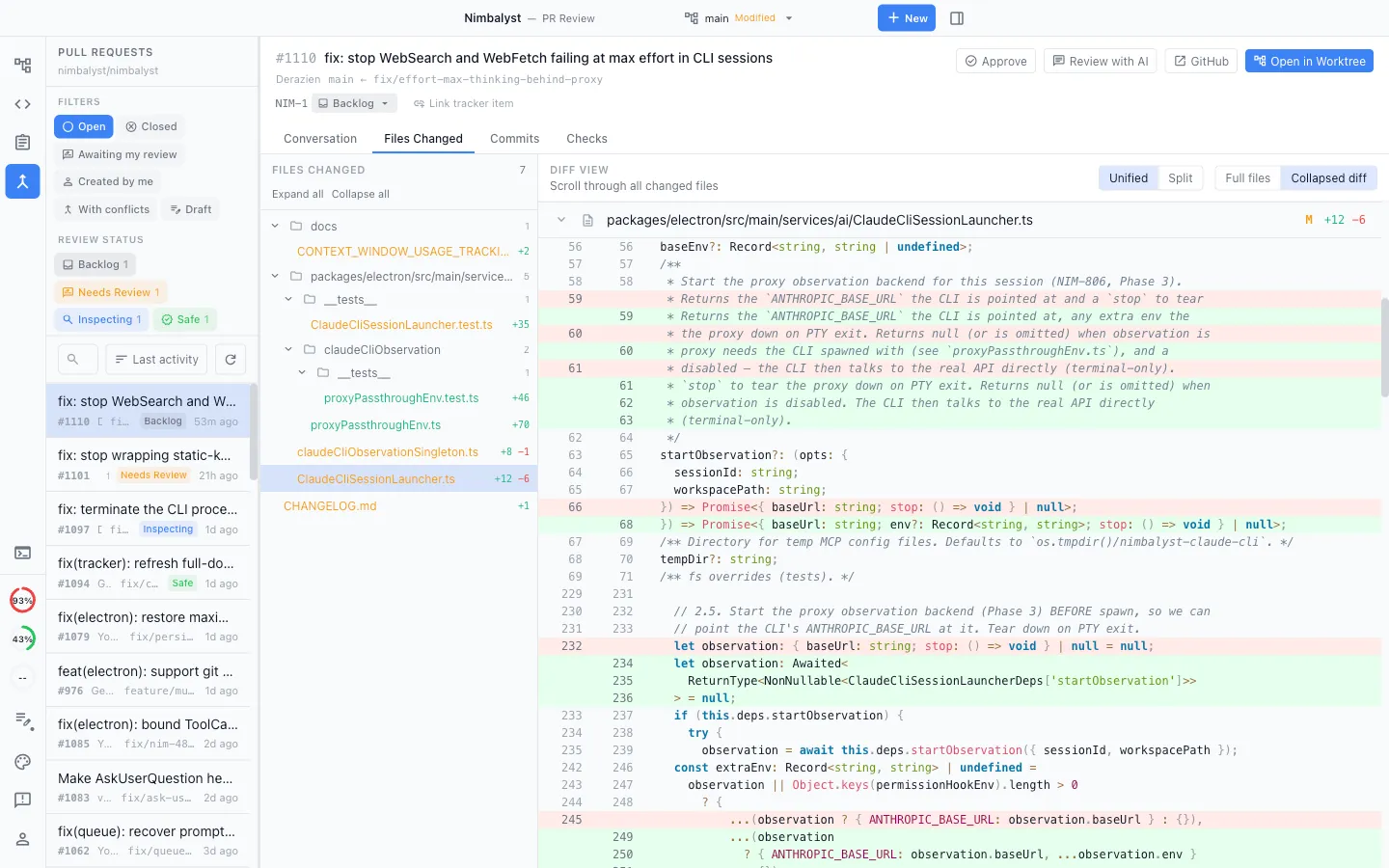
Task: Toggle the Open filter
Action: click(x=84, y=126)
